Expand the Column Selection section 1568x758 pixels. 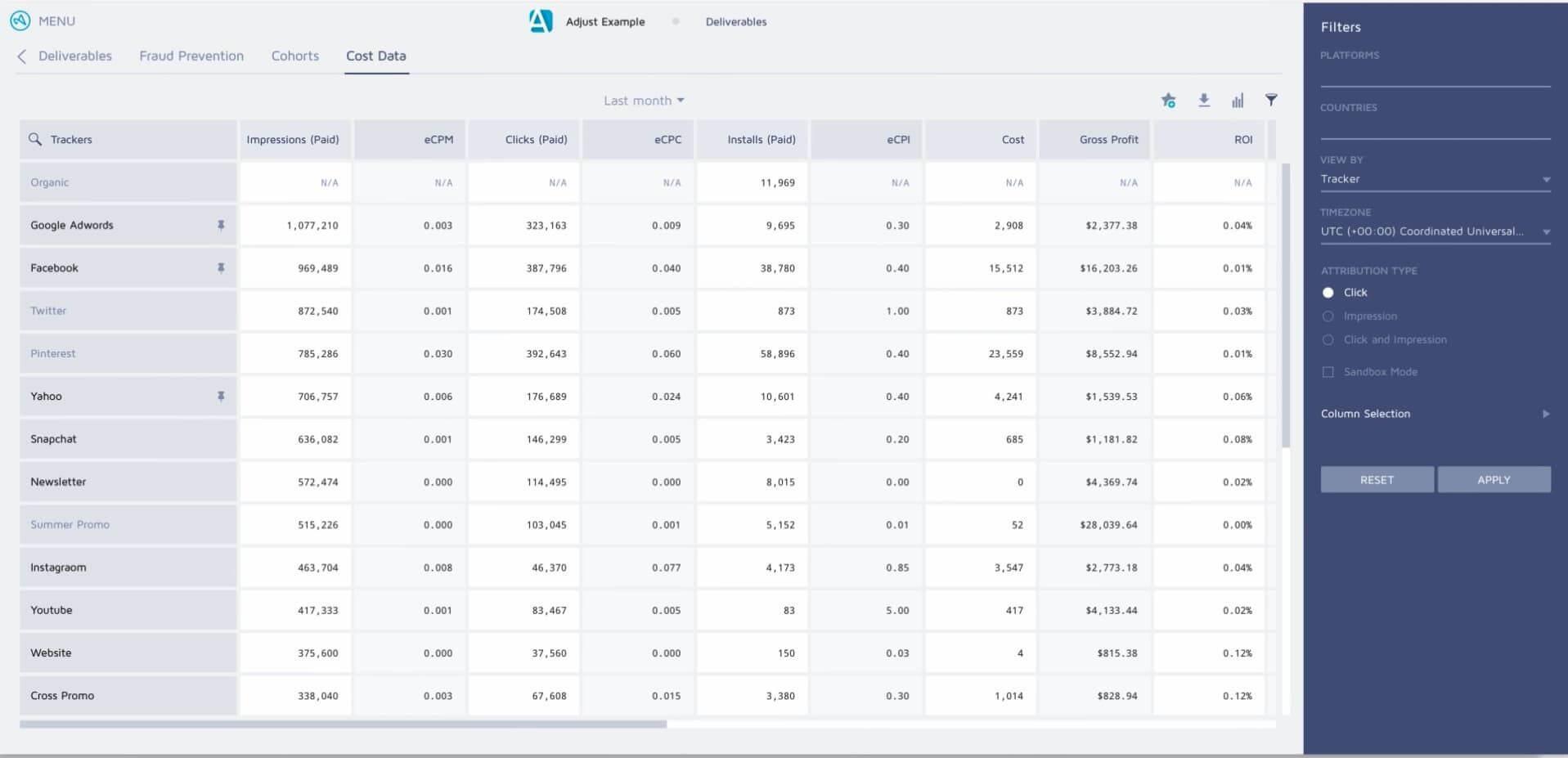point(1435,414)
